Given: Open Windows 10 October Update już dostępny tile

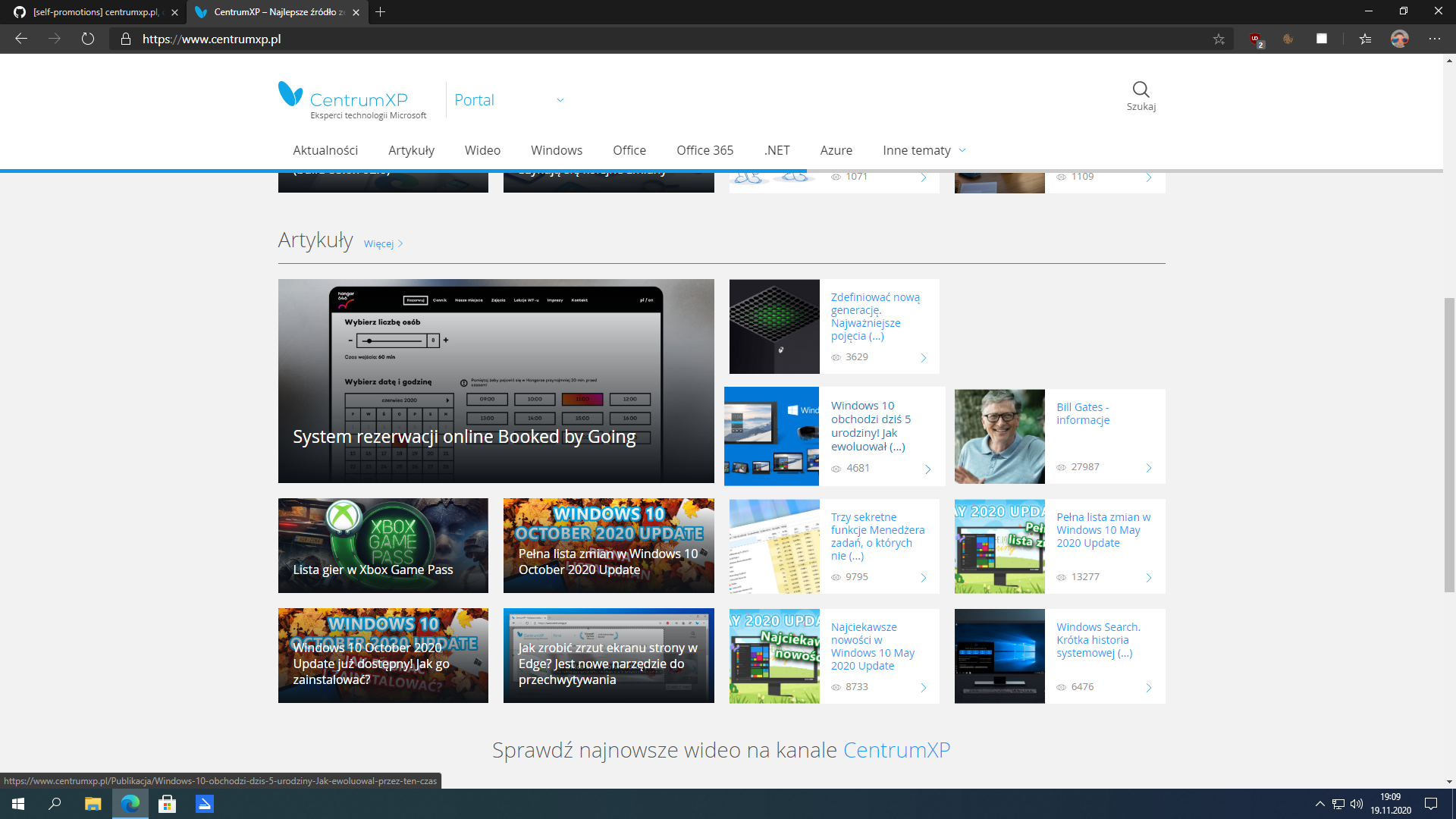Looking at the screenshot, I should click(x=383, y=655).
